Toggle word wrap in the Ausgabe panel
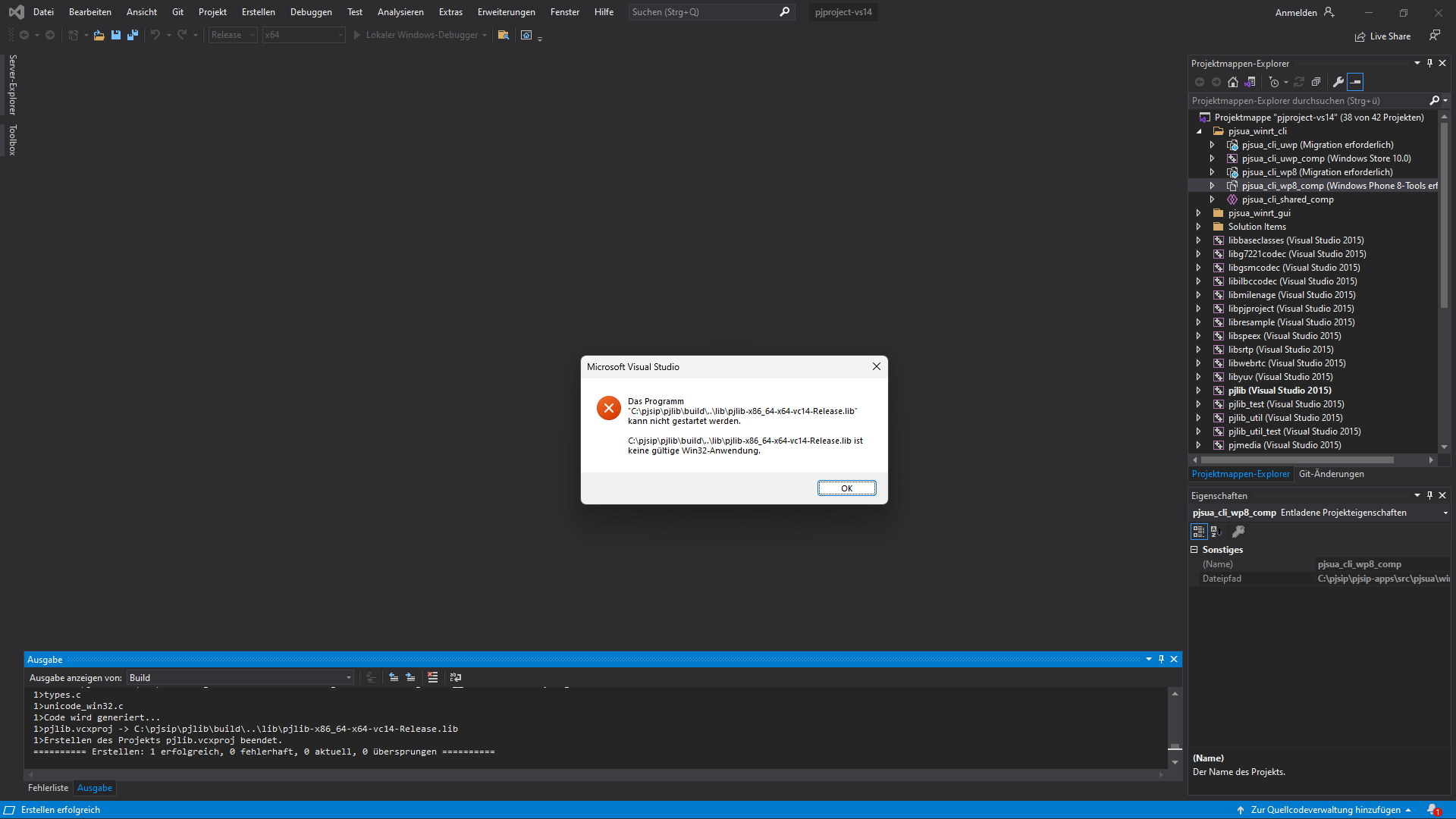Viewport: 1456px width, 819px height. (455, 678)
